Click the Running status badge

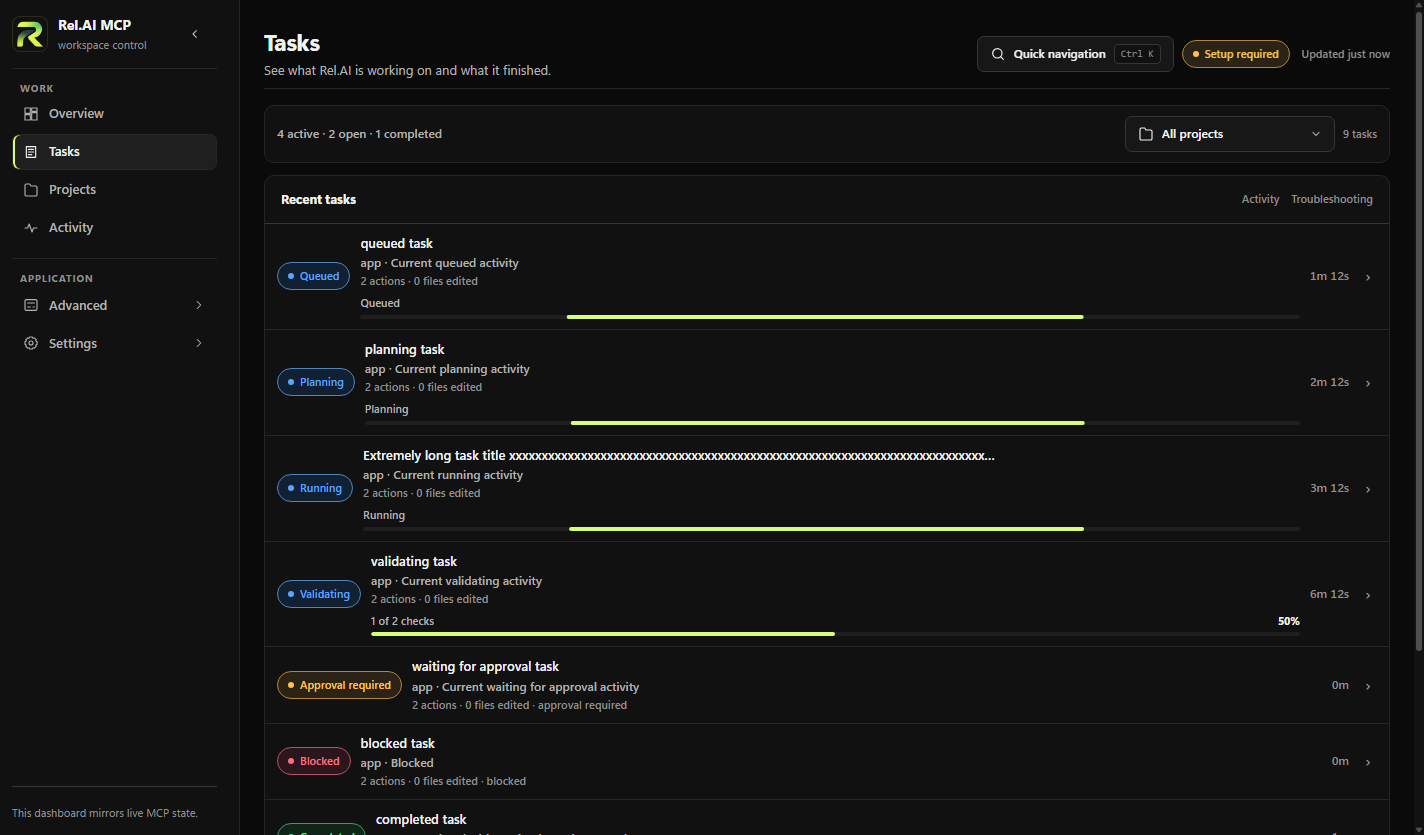(314, 488)
